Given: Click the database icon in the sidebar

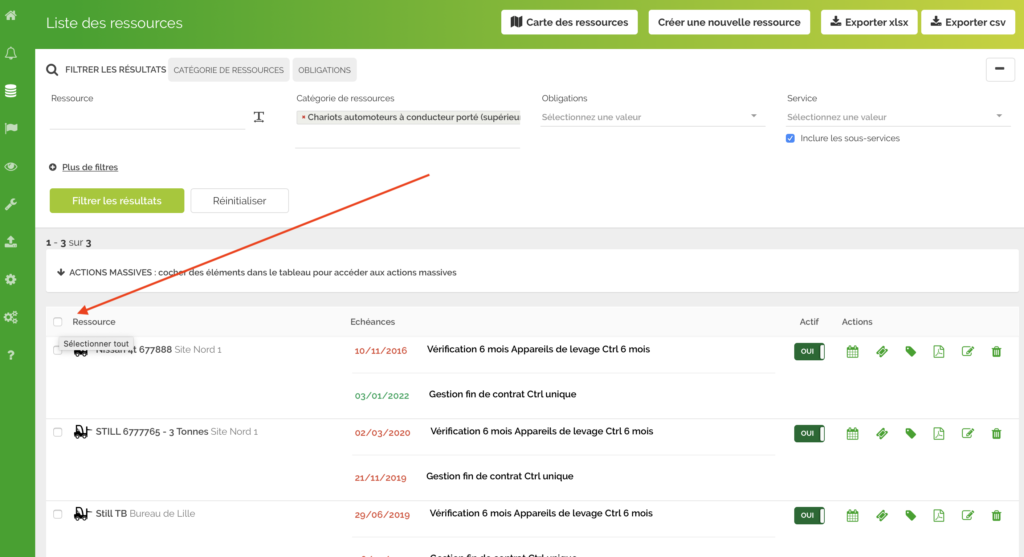Looking at the screenshot, I should pos(11,91).
